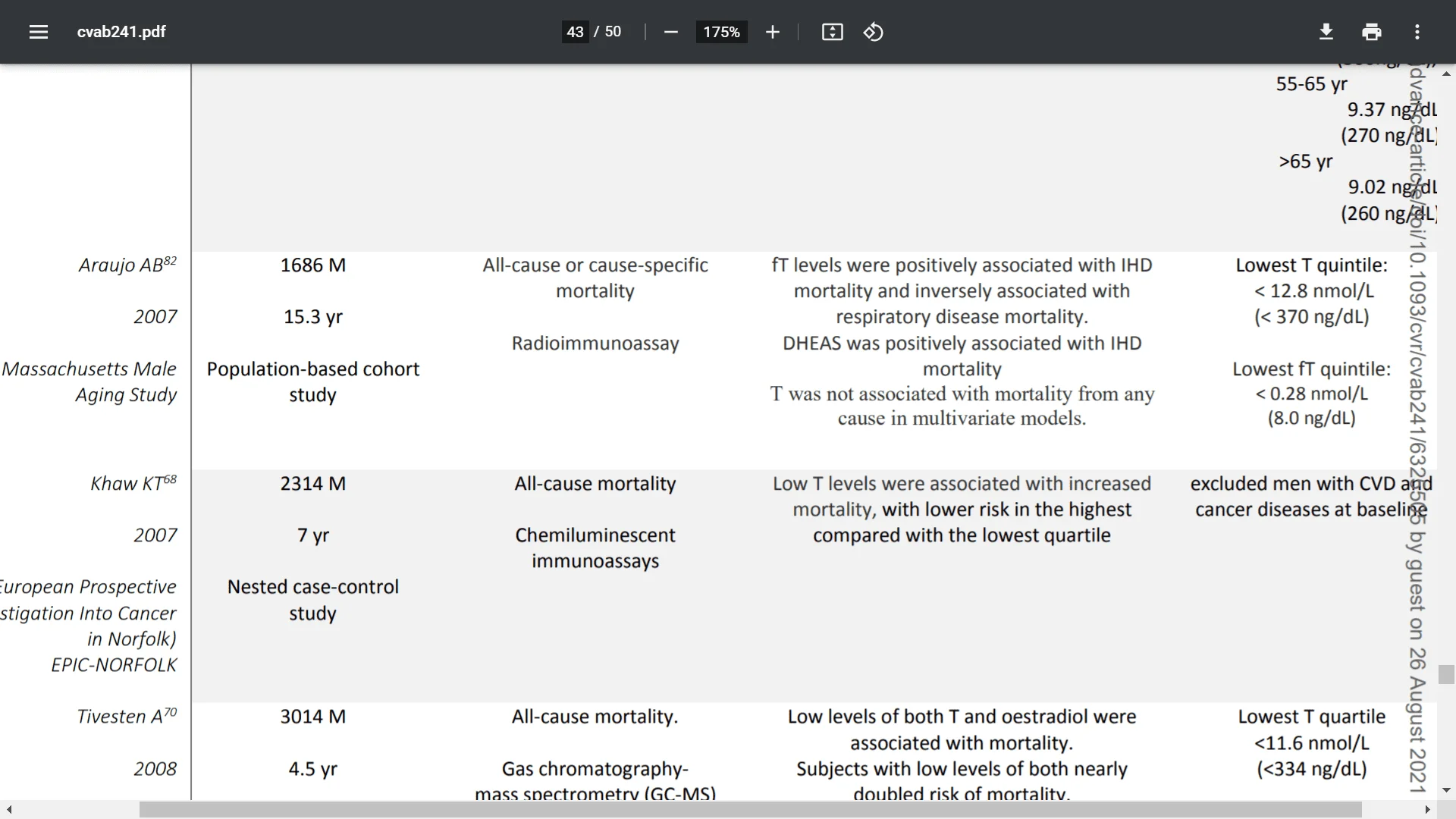The image size is (1456, 819).
Task: Toggle fit to page icon
Action: point(832,32)
